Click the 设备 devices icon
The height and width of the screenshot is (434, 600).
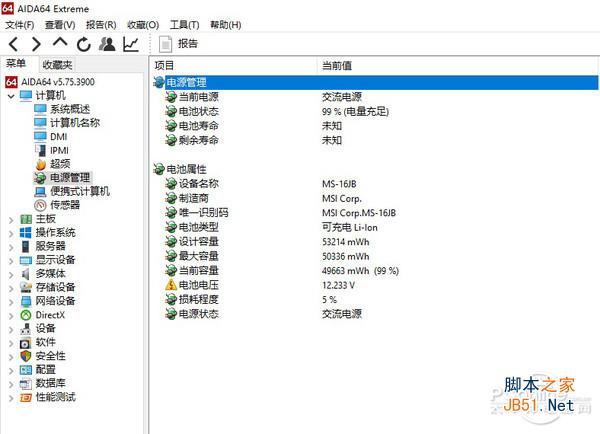(x=26, y=329)
